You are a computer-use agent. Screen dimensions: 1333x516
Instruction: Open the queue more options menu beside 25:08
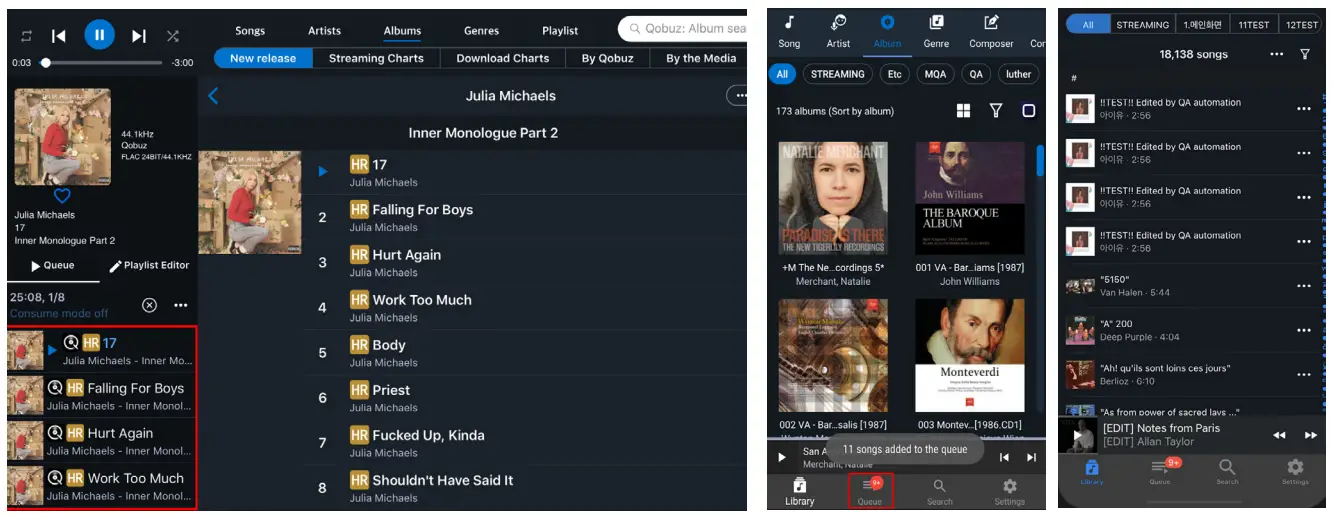(x=180, y=305)
